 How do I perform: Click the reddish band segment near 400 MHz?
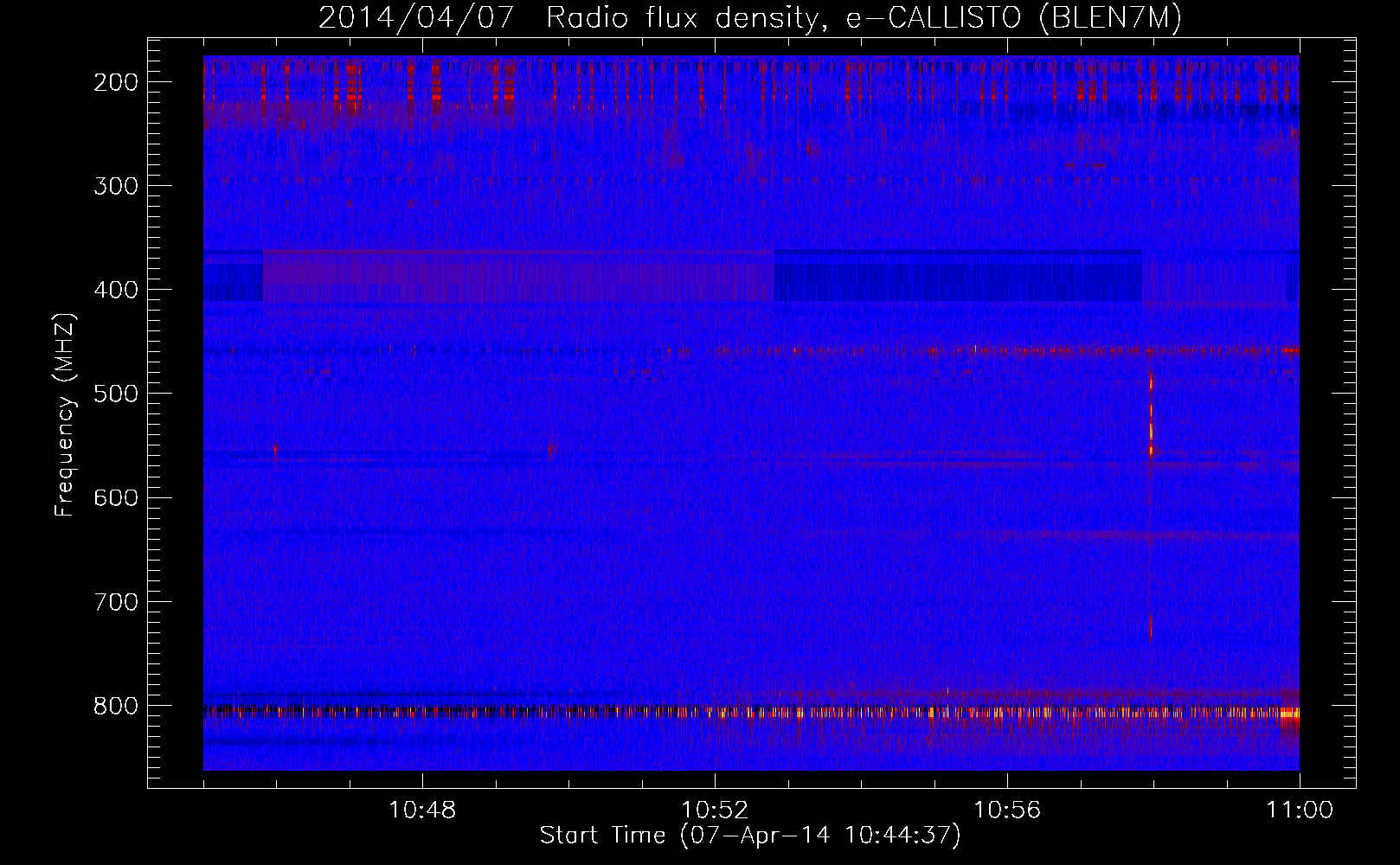(518, 276)
